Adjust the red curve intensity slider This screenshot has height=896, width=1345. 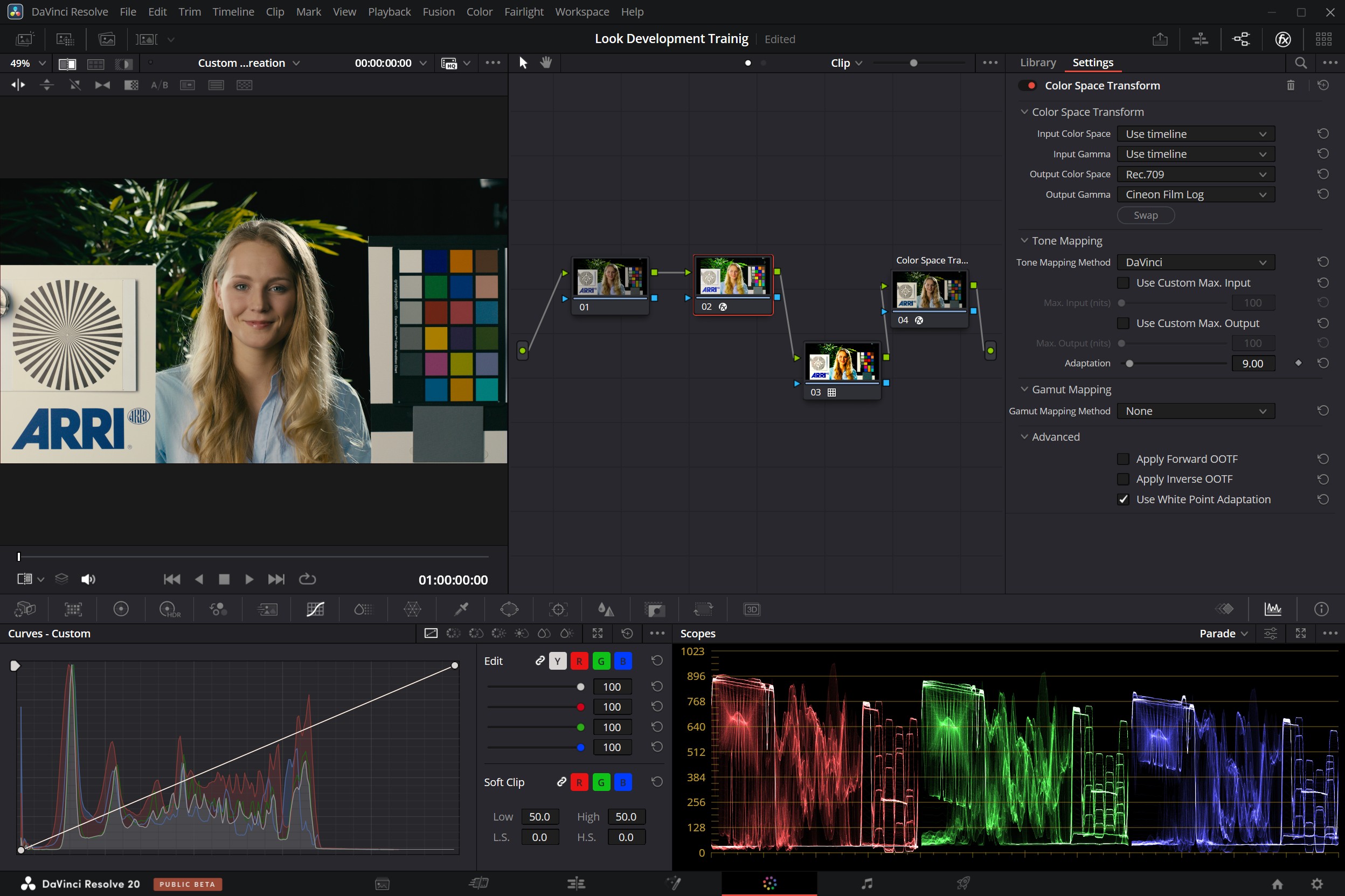pyautogui.click(x=580, y=707)
